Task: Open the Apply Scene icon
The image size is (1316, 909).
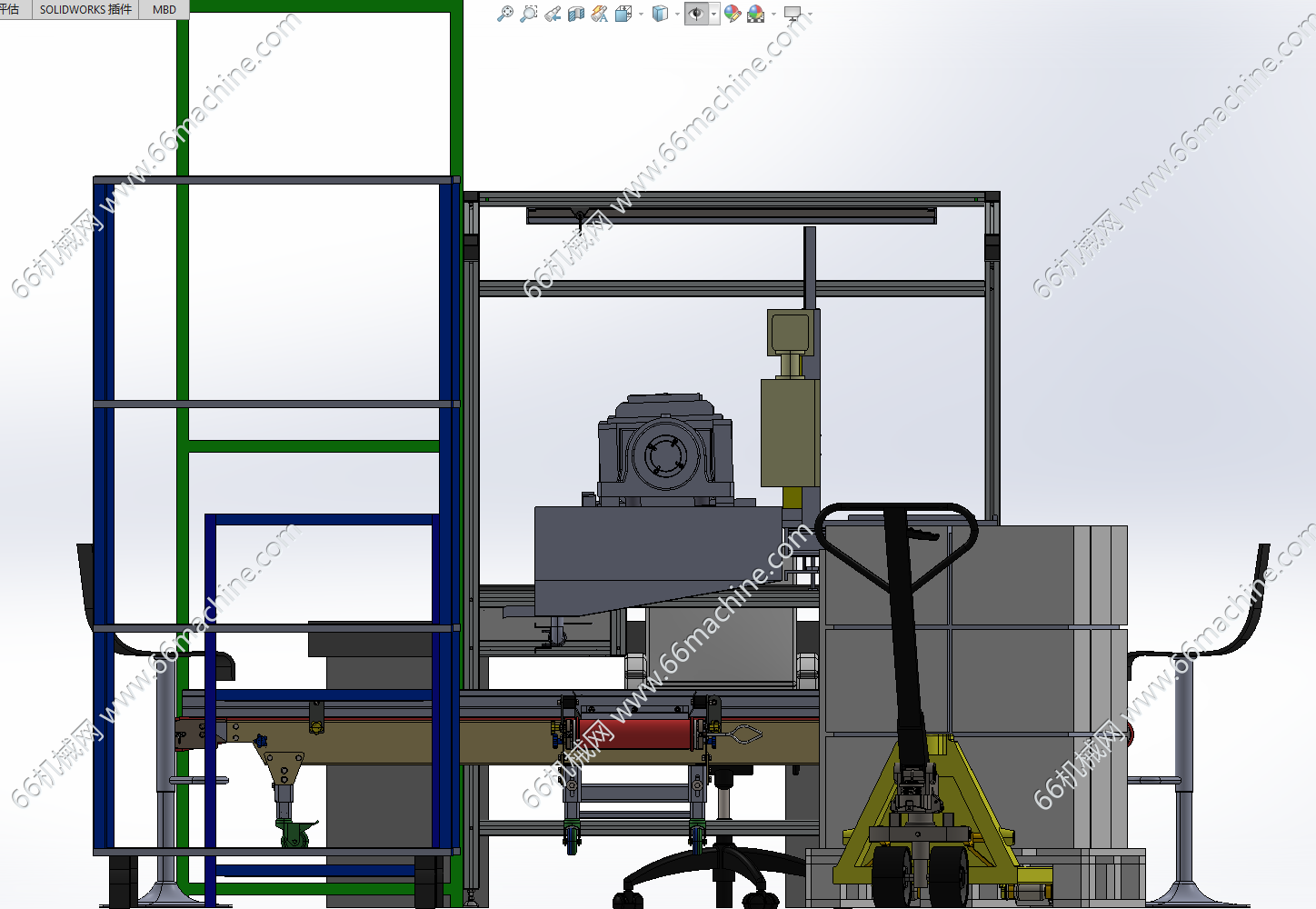Action: tap(755, 14)
